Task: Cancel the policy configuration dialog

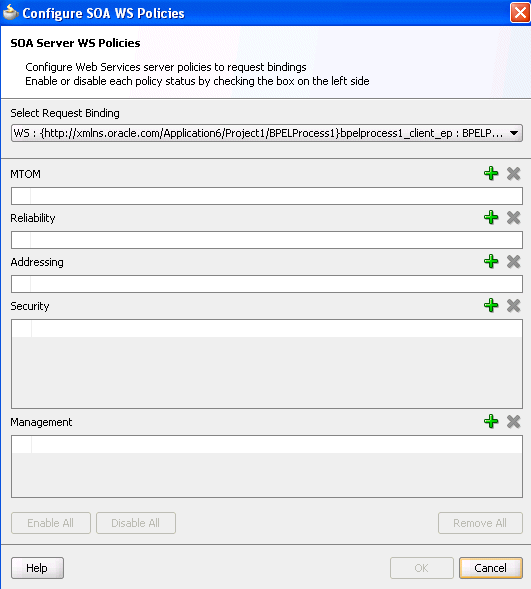Action: (x=490, y=568)
